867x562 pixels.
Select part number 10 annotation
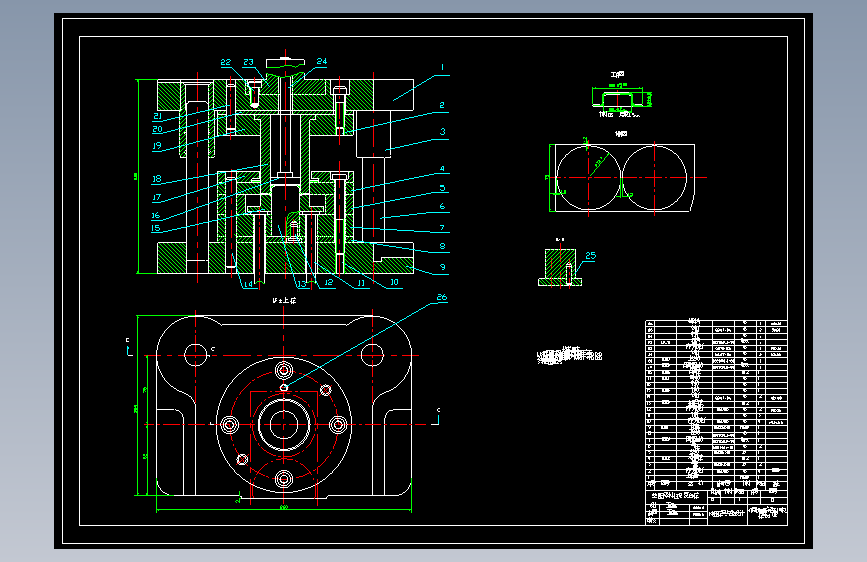(x=394, y=282)
